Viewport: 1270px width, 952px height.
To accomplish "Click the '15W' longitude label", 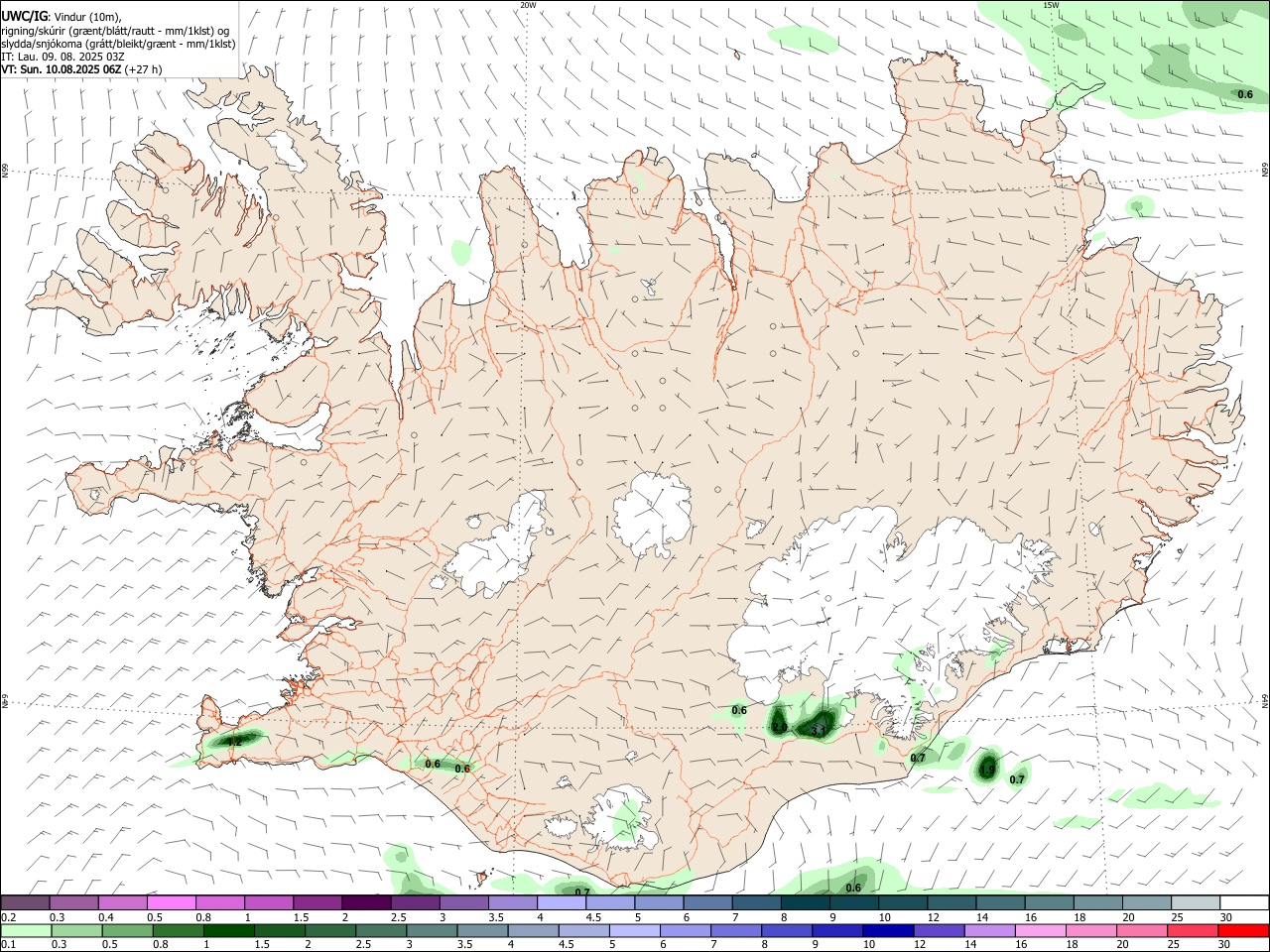I will click(1052, 5).
